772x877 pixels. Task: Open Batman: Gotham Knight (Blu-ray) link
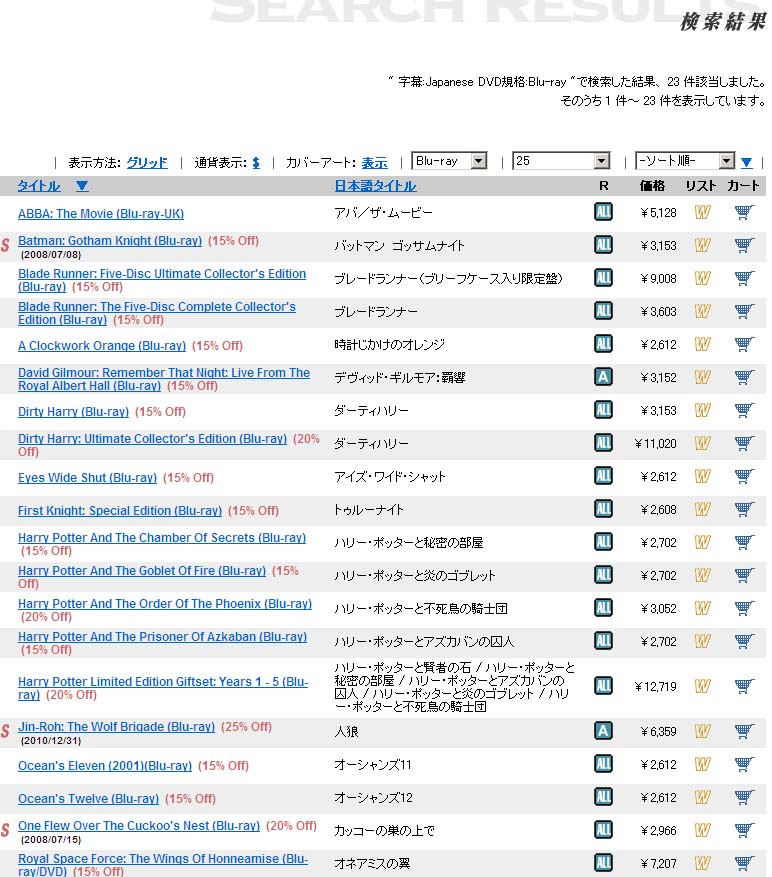click(110, 241)
